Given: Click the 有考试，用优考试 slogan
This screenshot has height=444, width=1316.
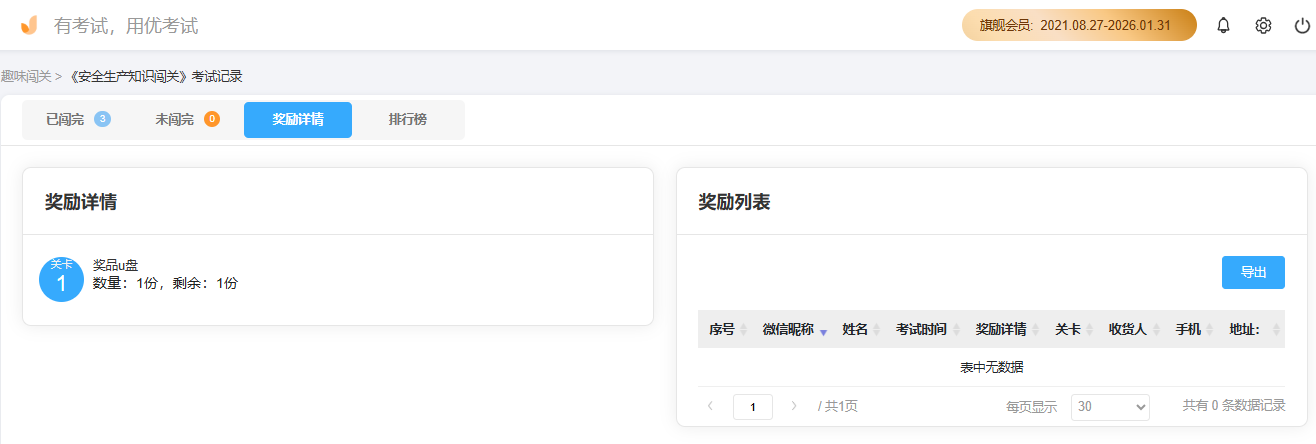Looking at the screenshot, I should click(x=126, y=26).
